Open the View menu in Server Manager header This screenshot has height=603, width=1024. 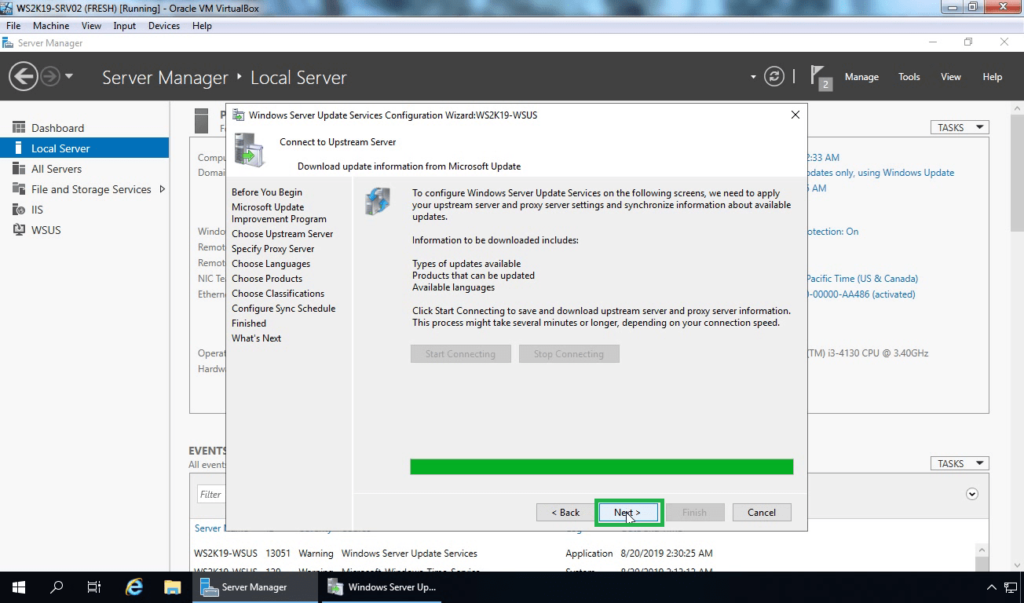(950, 76)
